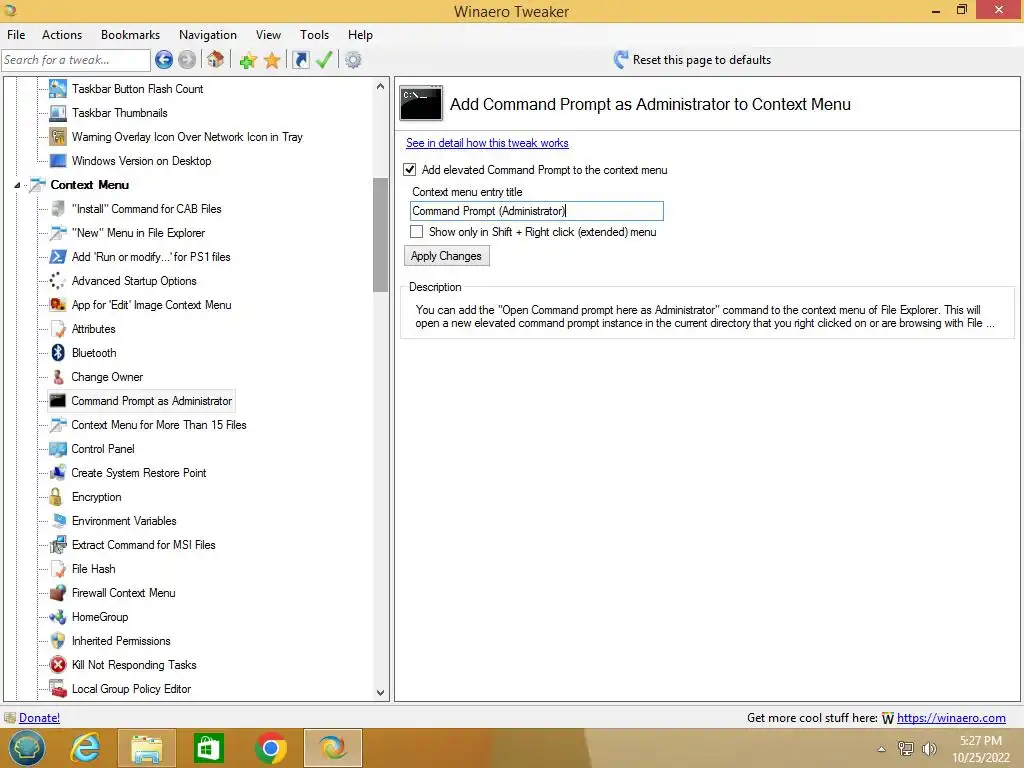Open the Actions menu
The height and width of the screenshot is (768, 1024).
pyautogui.click(x=62, y=35)
